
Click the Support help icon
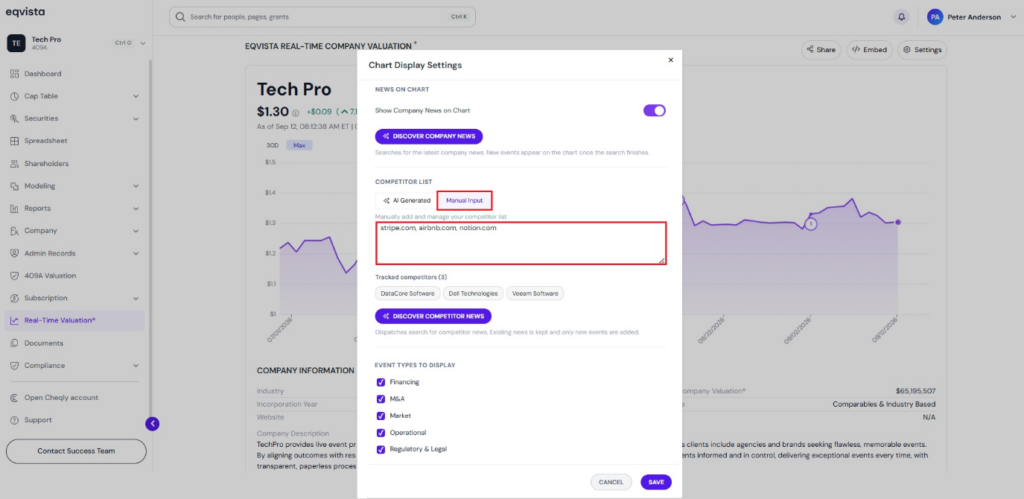[14, 420]
